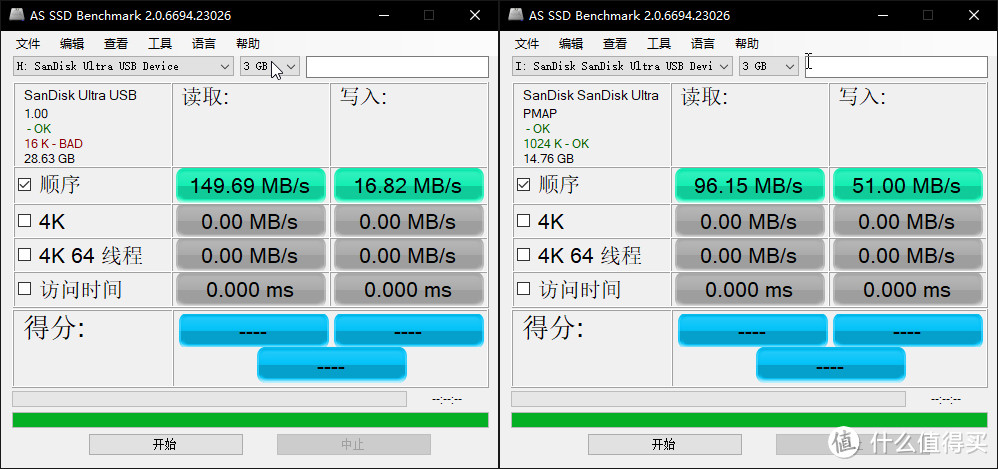Open 工具 menu in right window

click(659, 44)
